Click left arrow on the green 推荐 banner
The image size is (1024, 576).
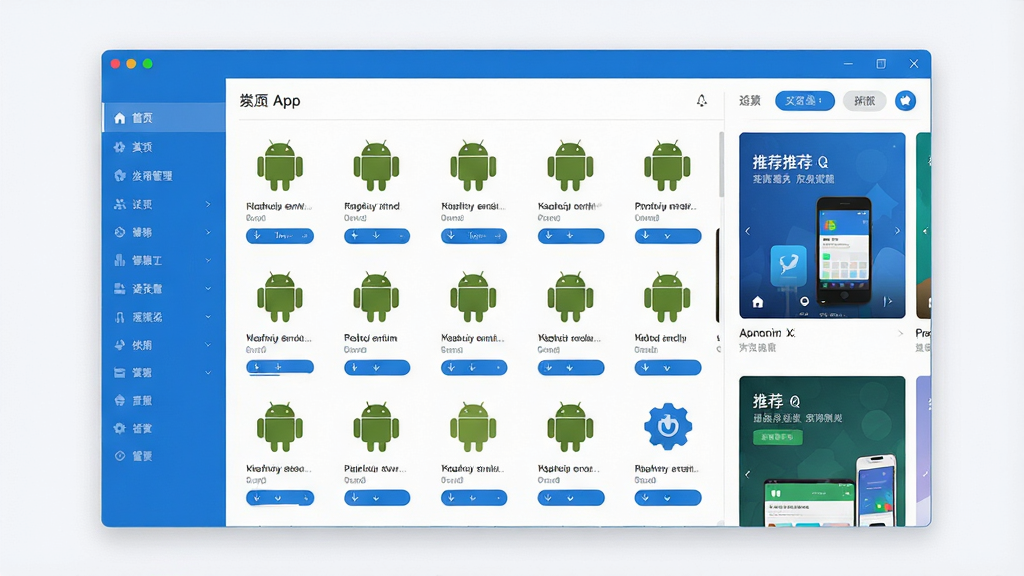coord(748,474)
